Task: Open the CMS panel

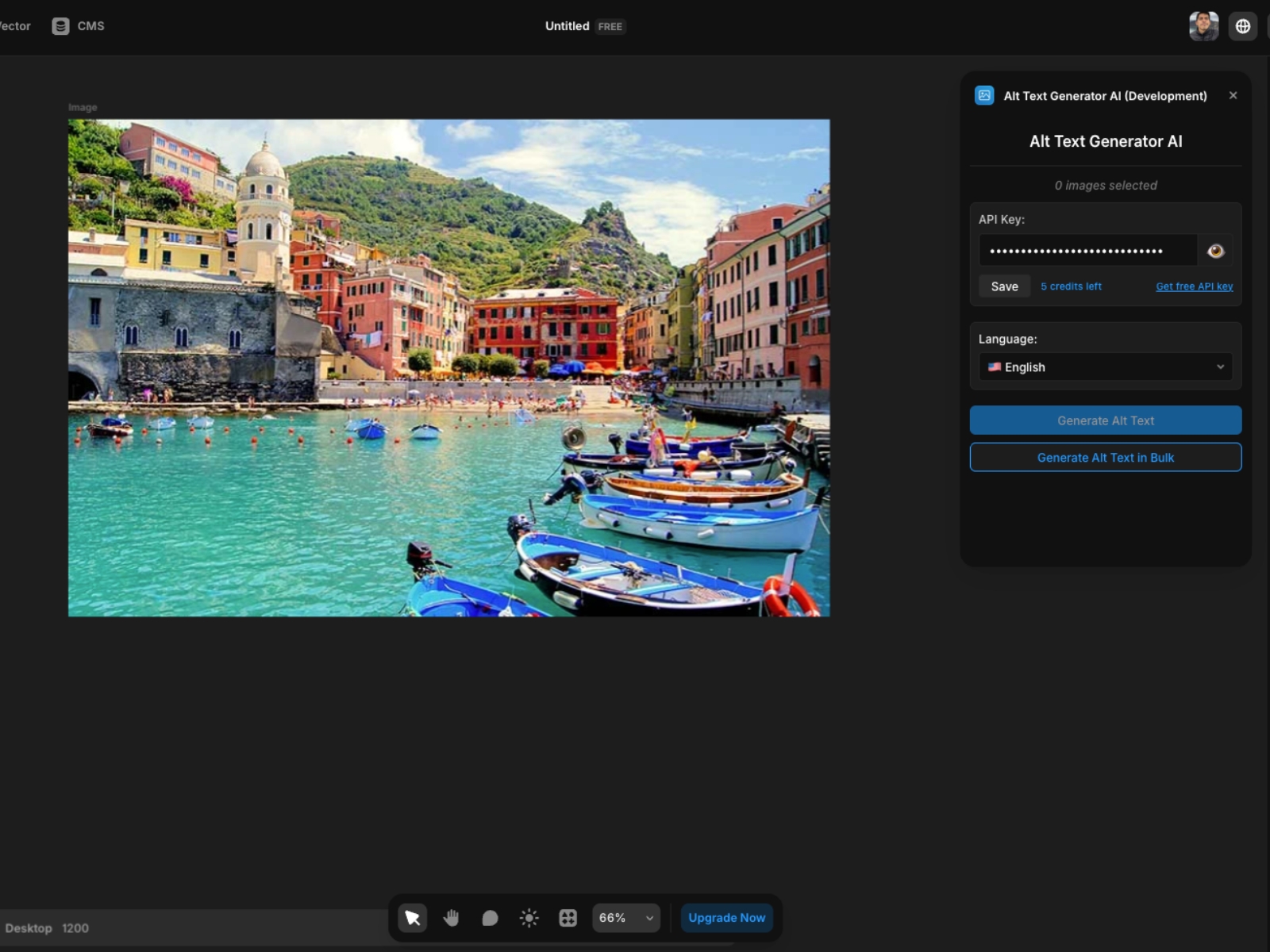Action: pos(78,25)
